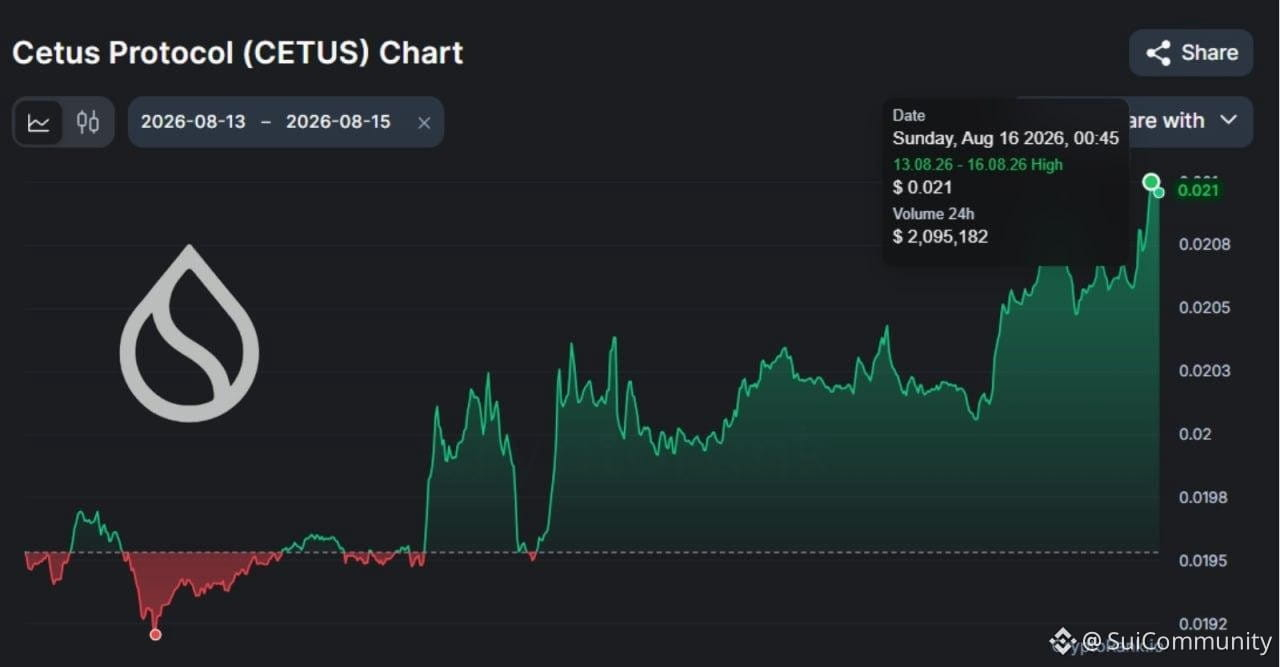Screen dimensions: 1280x667
Task: Share the CETUS chart
Action: pos(1191,53)
